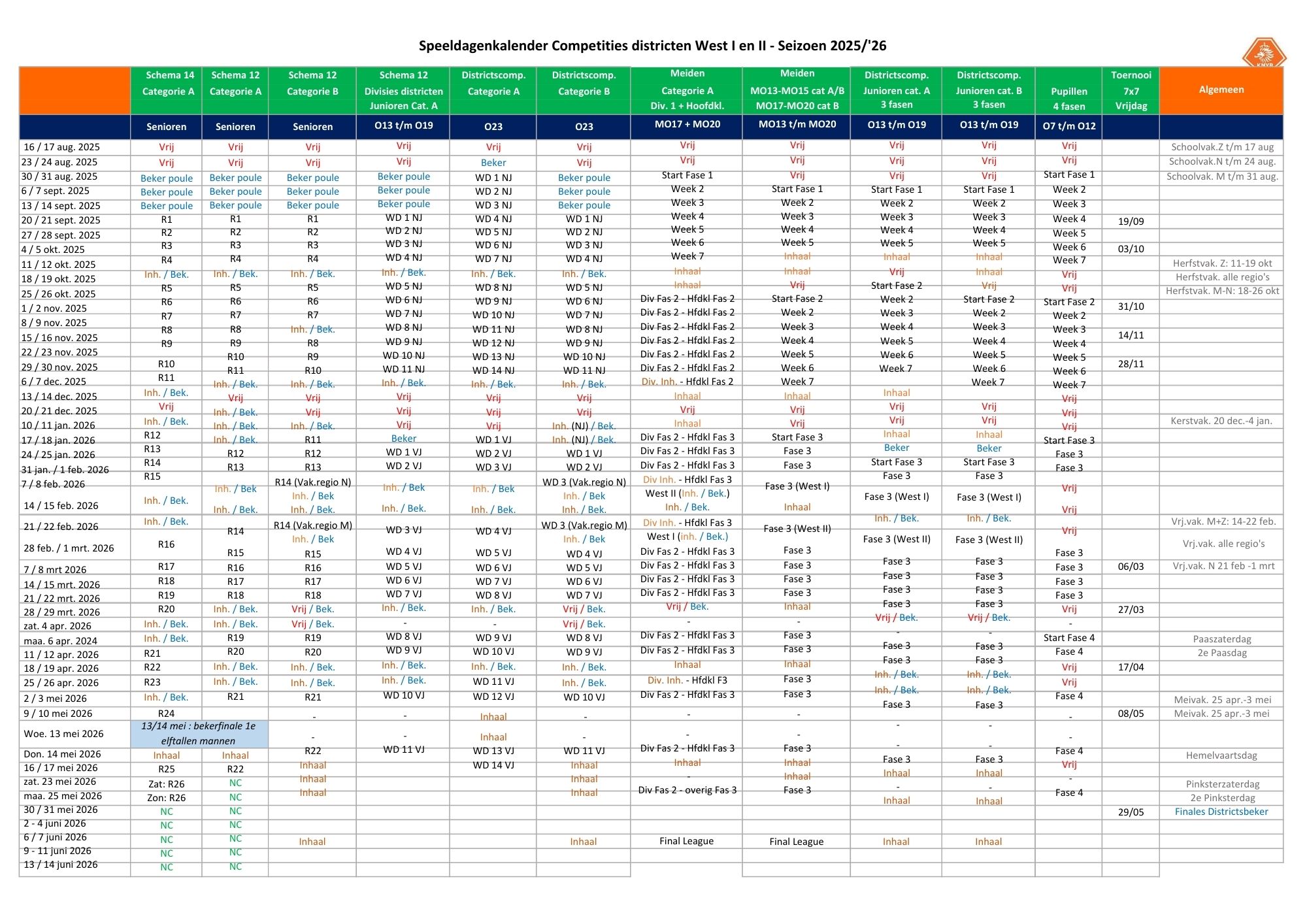Select the Algemeen column header

[1221, 90]
